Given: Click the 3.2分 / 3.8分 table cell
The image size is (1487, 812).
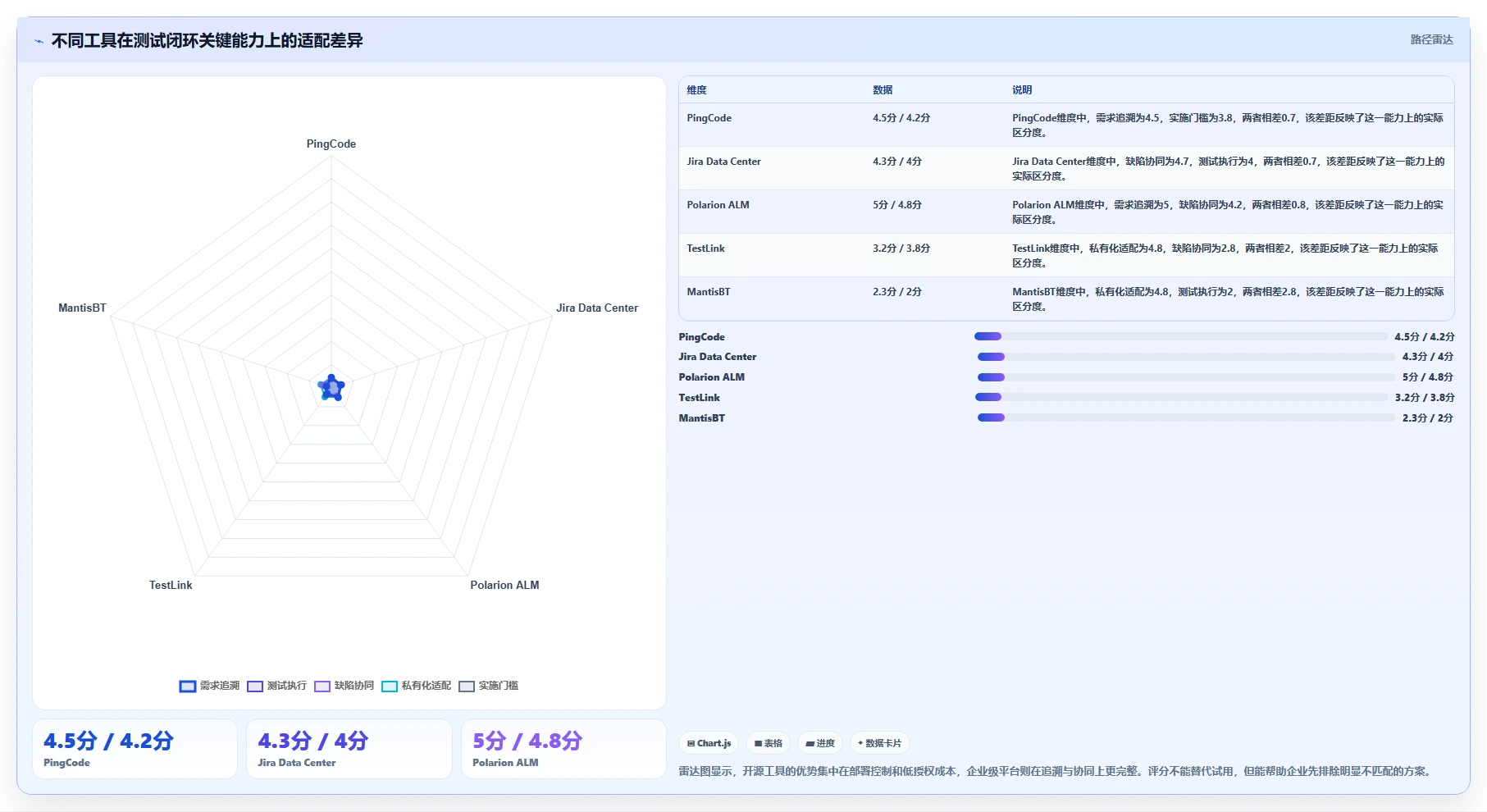Looking at the screenshot, I should pyautogui.click(x=901, y=249).
